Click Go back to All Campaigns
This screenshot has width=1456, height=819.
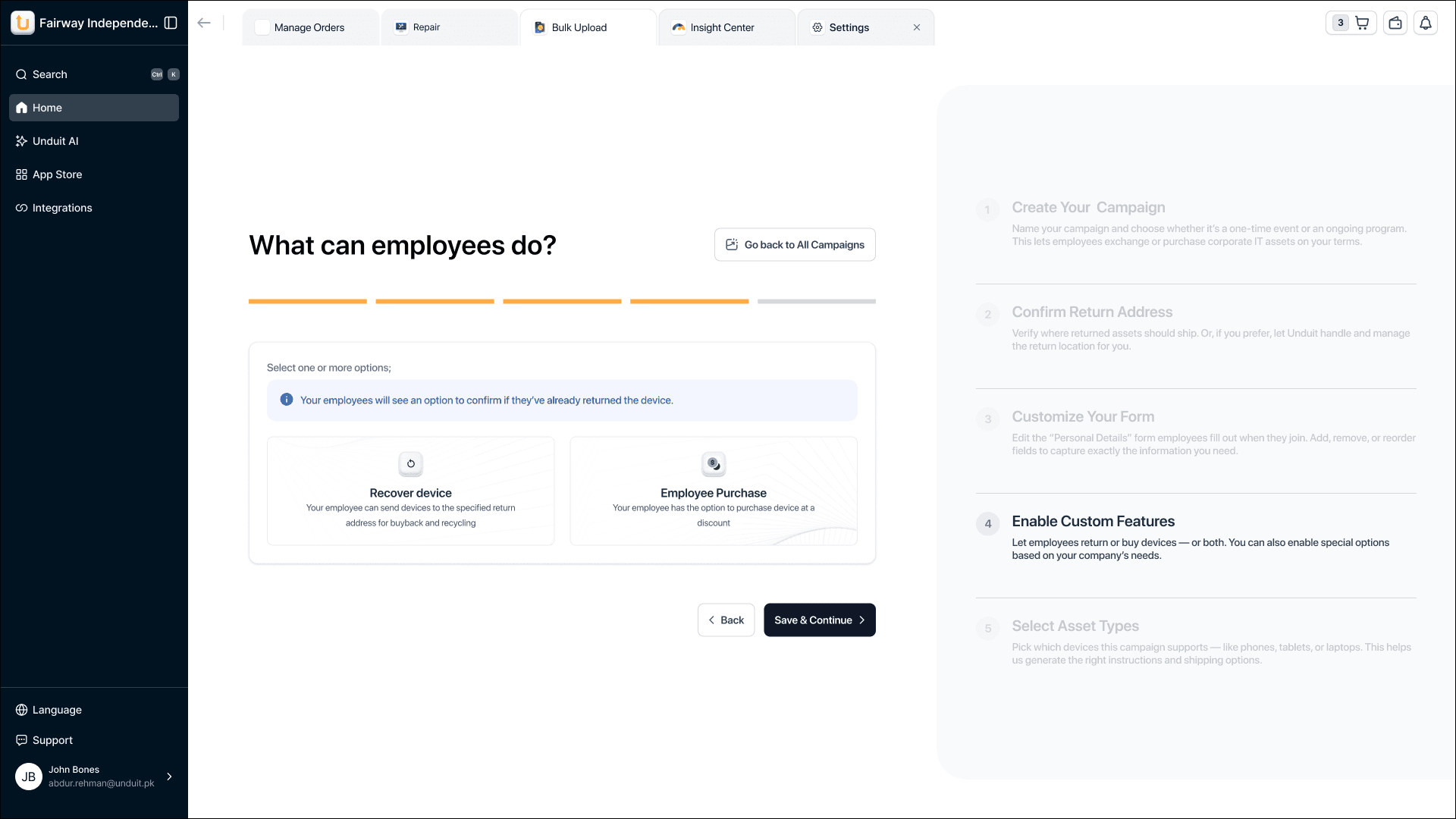pyautogui.click(x=795, y=245)
